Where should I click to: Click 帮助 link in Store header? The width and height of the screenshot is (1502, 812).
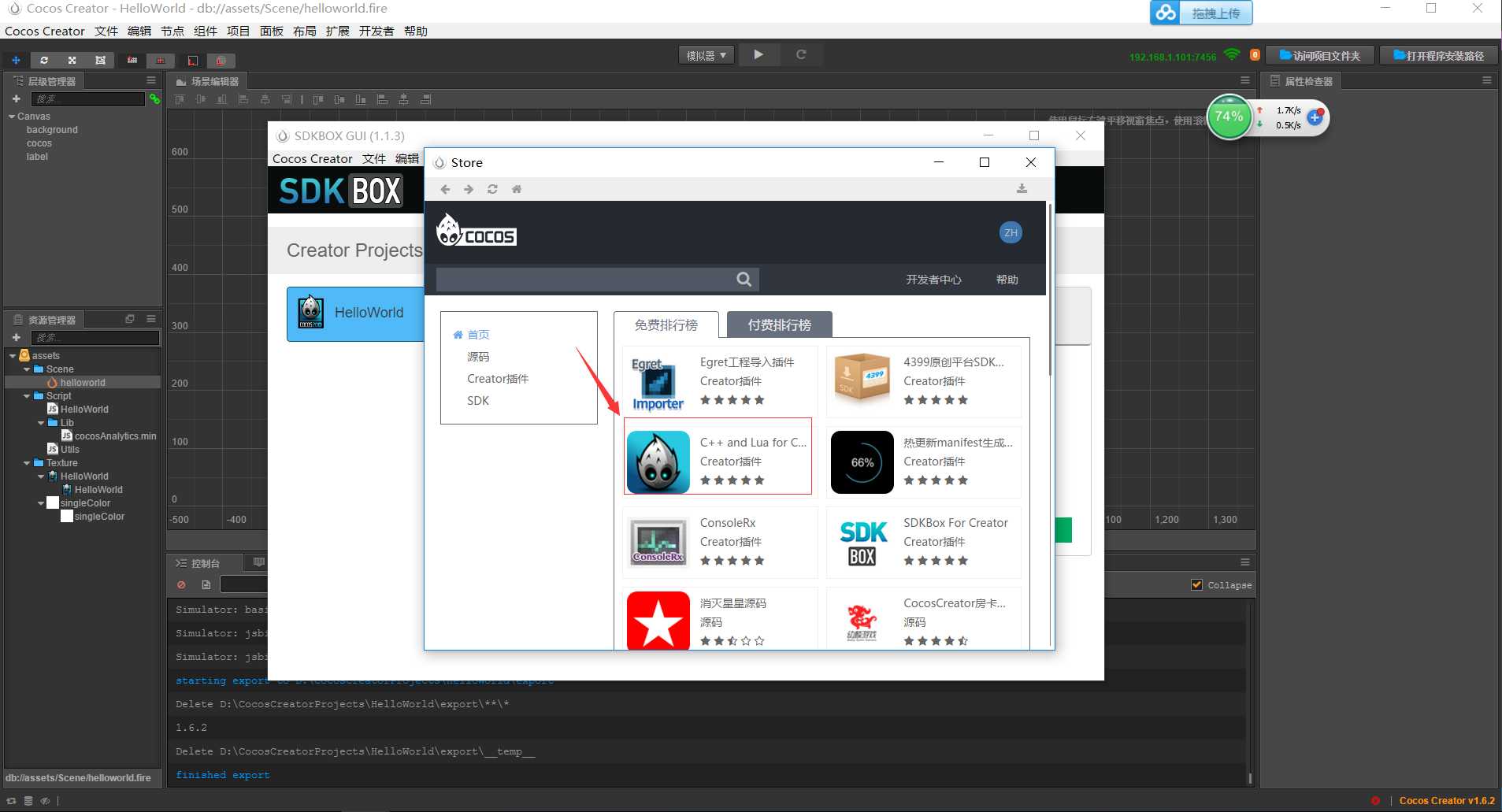[x=1007, y=280]
